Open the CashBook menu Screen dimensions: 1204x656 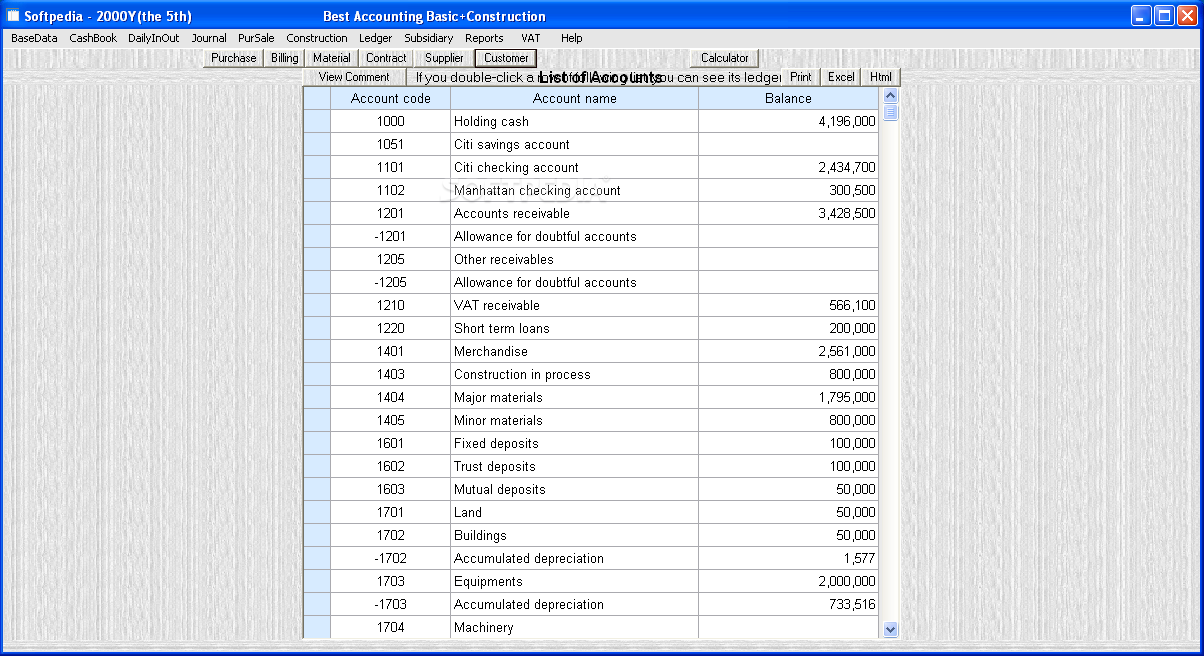(x=93, y=38)
